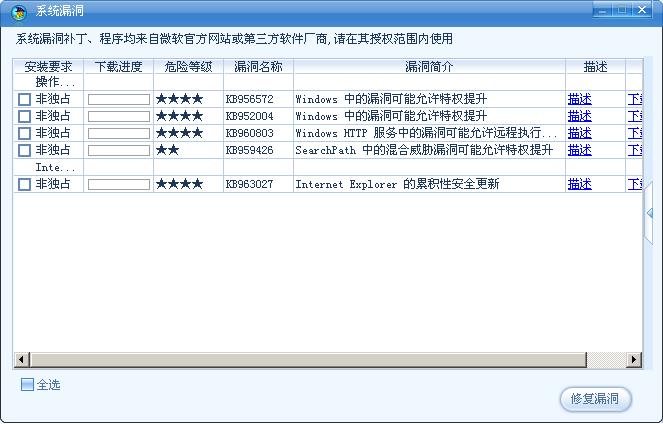663x424 pixels.
Task: Toggle the 全选 select-all checkbox
Action: coord(27,384)
